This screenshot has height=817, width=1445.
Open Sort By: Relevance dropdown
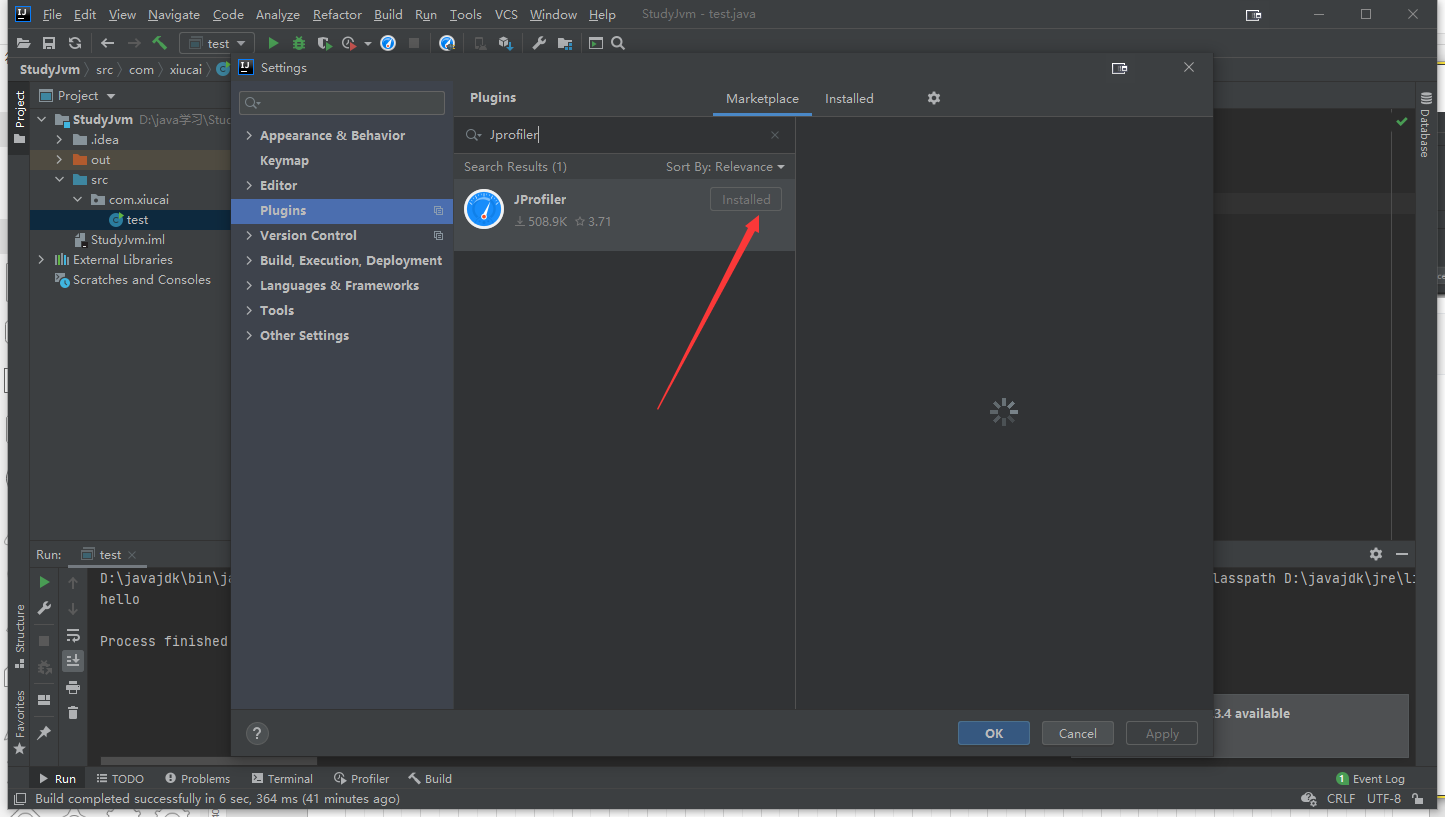click(x=725, y=167)
